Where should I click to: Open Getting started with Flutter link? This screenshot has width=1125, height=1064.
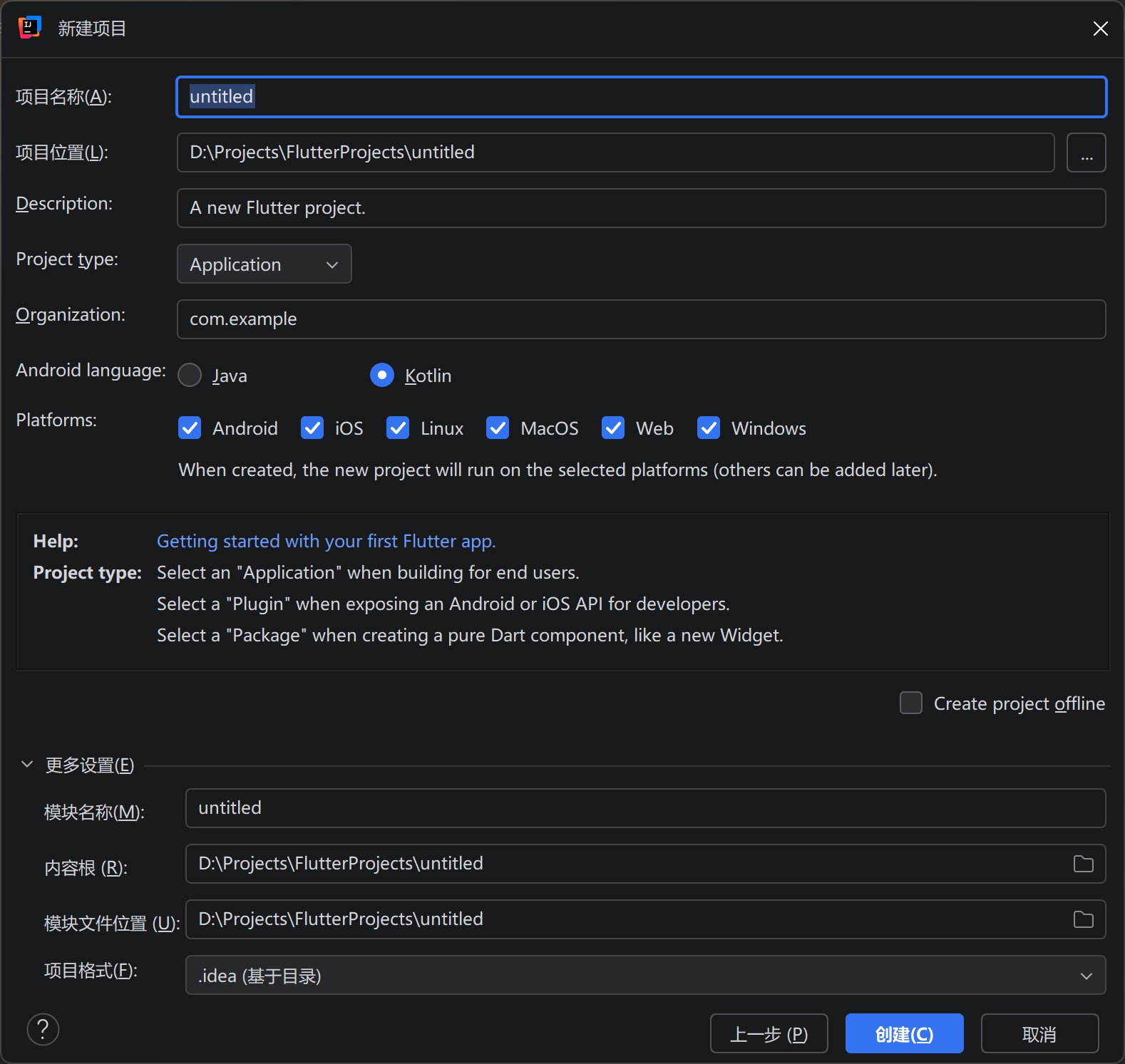tap(326, 542)
